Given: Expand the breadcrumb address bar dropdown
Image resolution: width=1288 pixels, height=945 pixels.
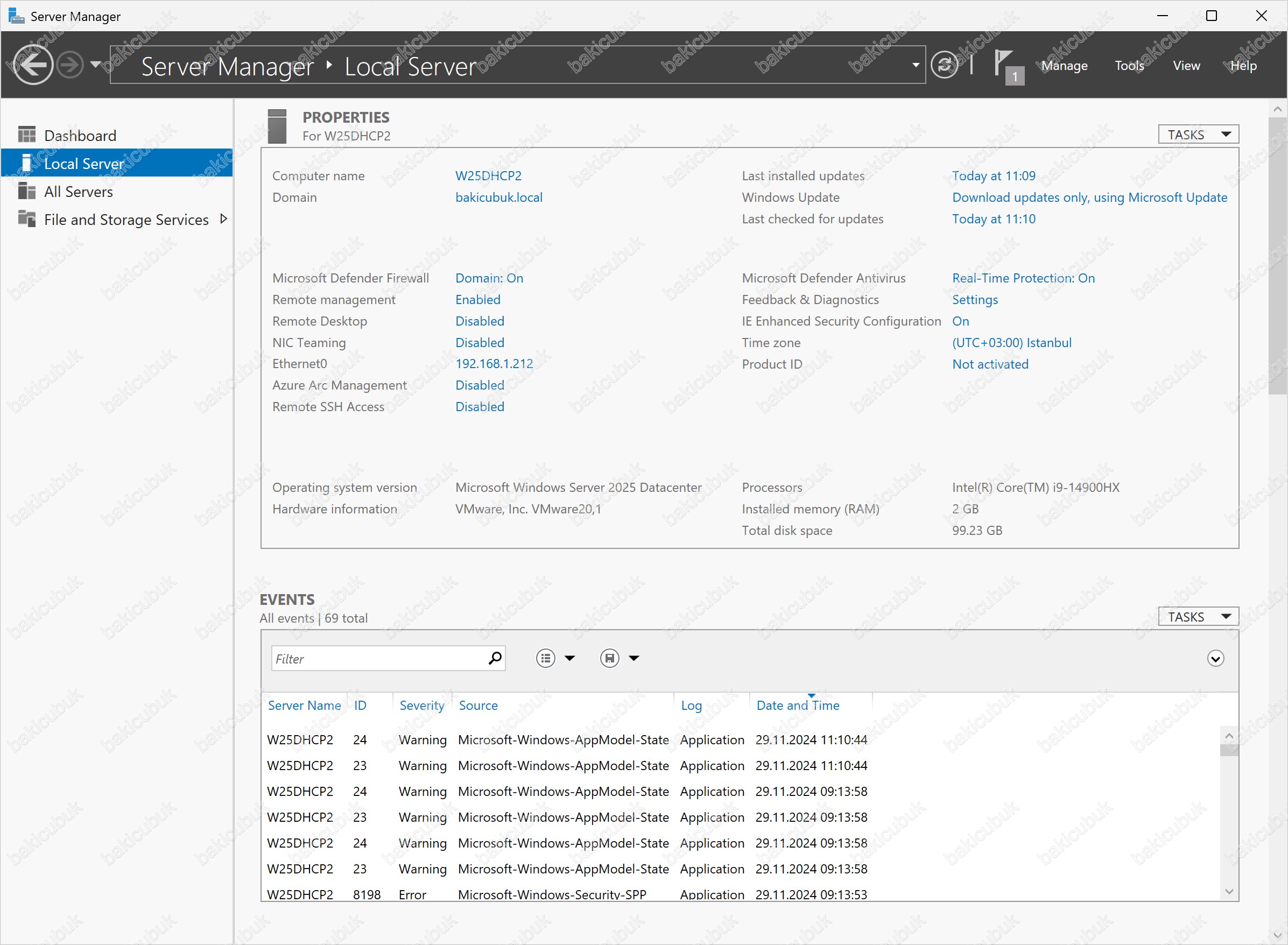Looking at the screenshot, I should point(916,65).
